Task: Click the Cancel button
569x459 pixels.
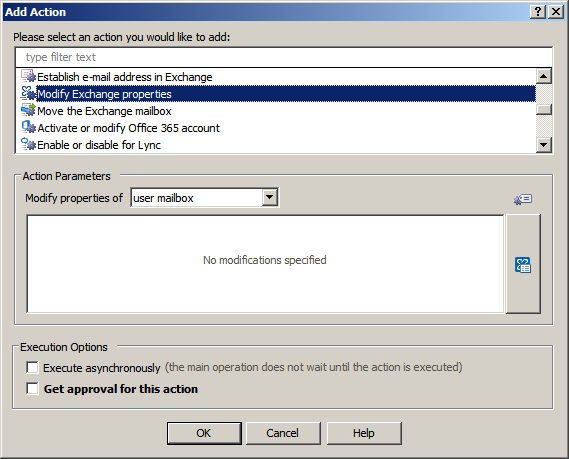Action: pos(283,433)
